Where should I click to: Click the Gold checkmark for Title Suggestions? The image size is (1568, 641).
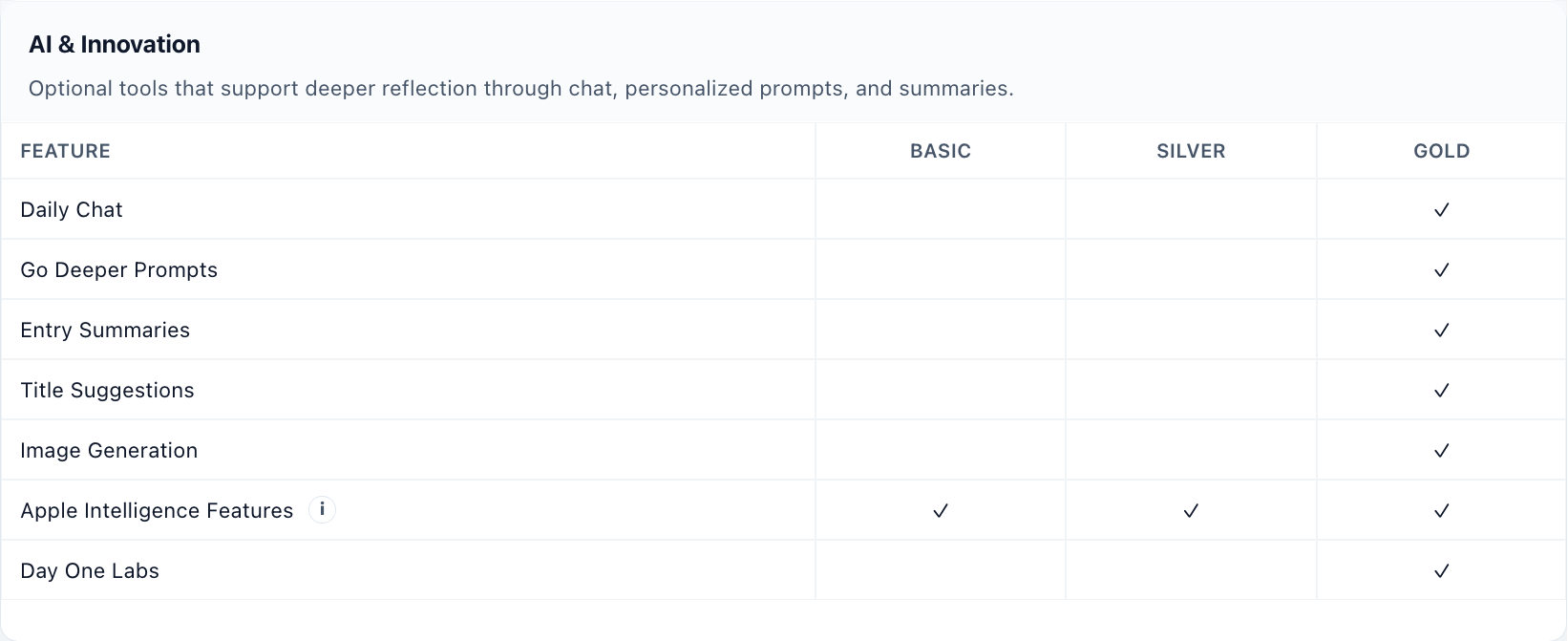point(1441,391)
